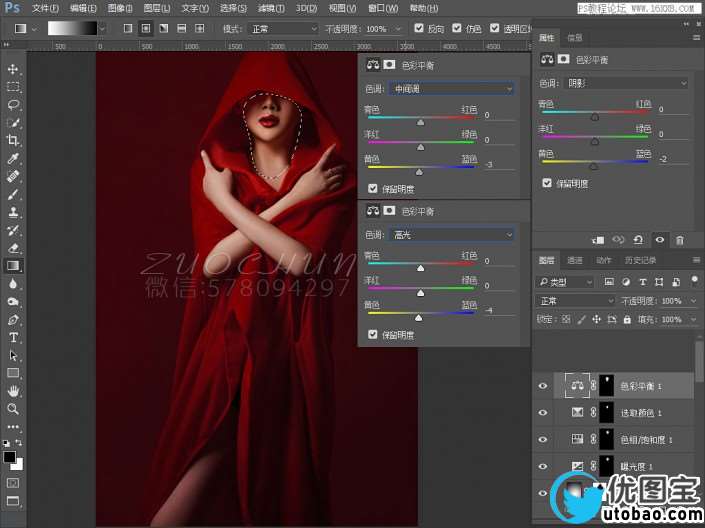The width and height of the screenshot is (705, 528).
Task: Open the tone dropdown showing 中间调
Action: point(451,89)
